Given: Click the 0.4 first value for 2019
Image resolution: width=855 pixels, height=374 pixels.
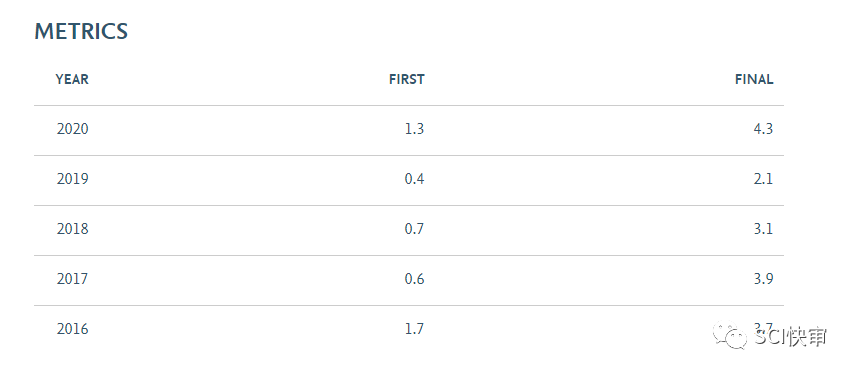Looking at the screenshot, I should (414, 179).
